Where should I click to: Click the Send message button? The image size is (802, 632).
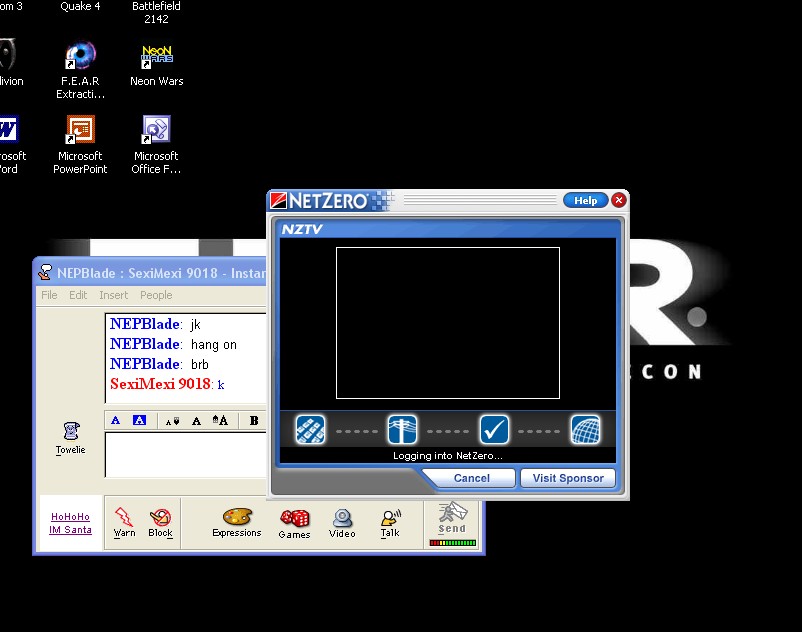452,518
